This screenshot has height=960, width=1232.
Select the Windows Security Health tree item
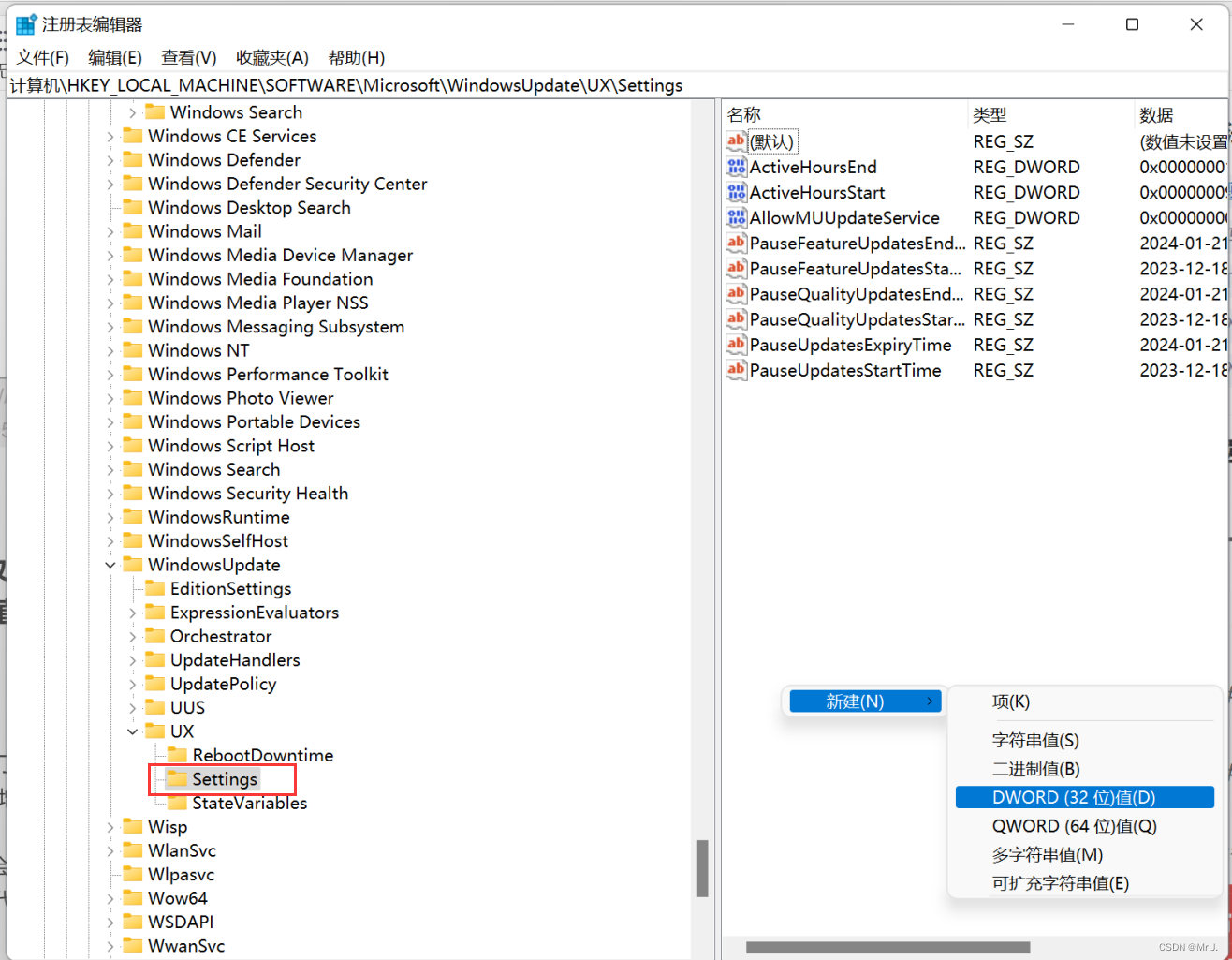point(248,494)
